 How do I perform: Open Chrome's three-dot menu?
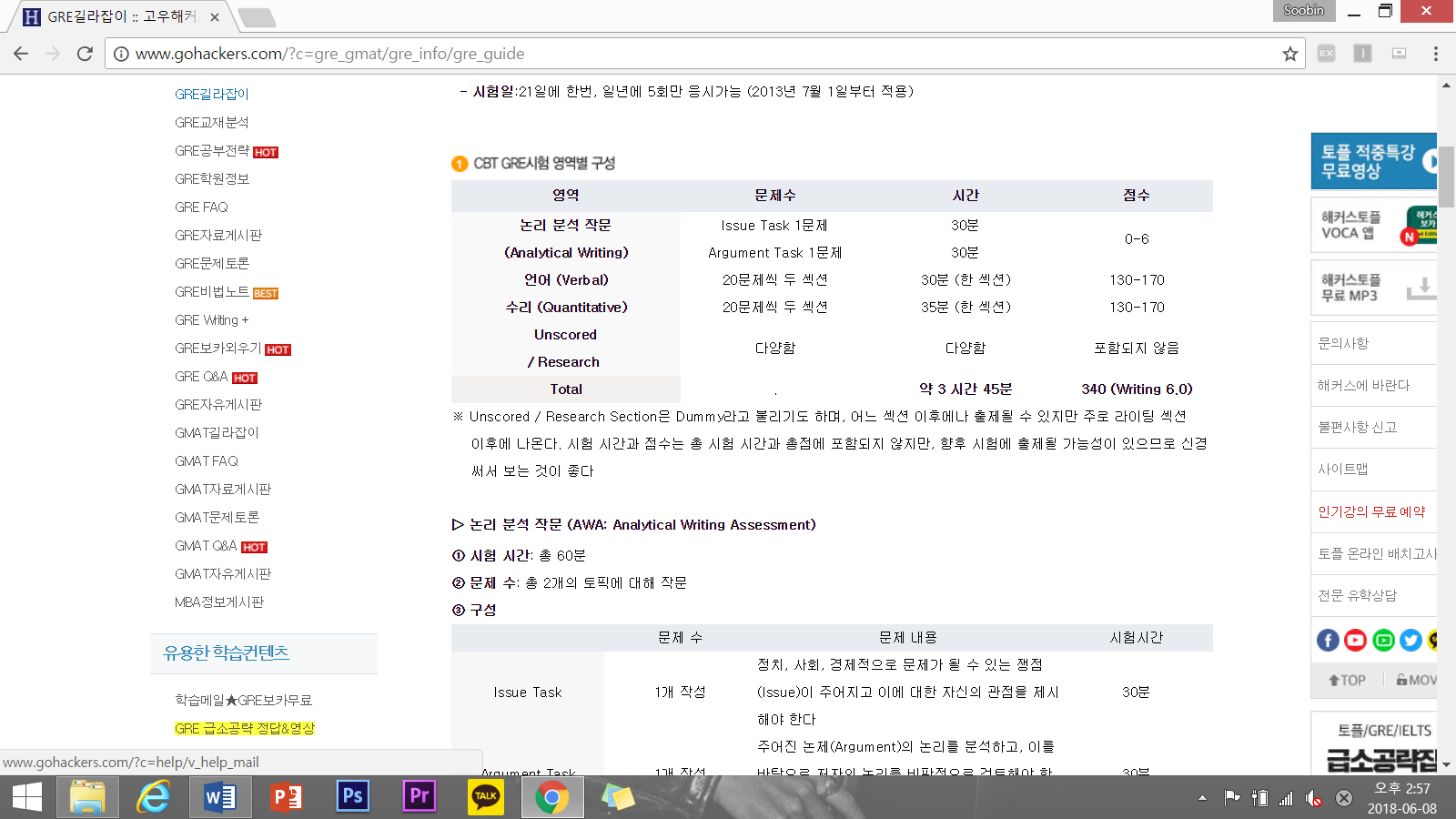coord(1436,54)
